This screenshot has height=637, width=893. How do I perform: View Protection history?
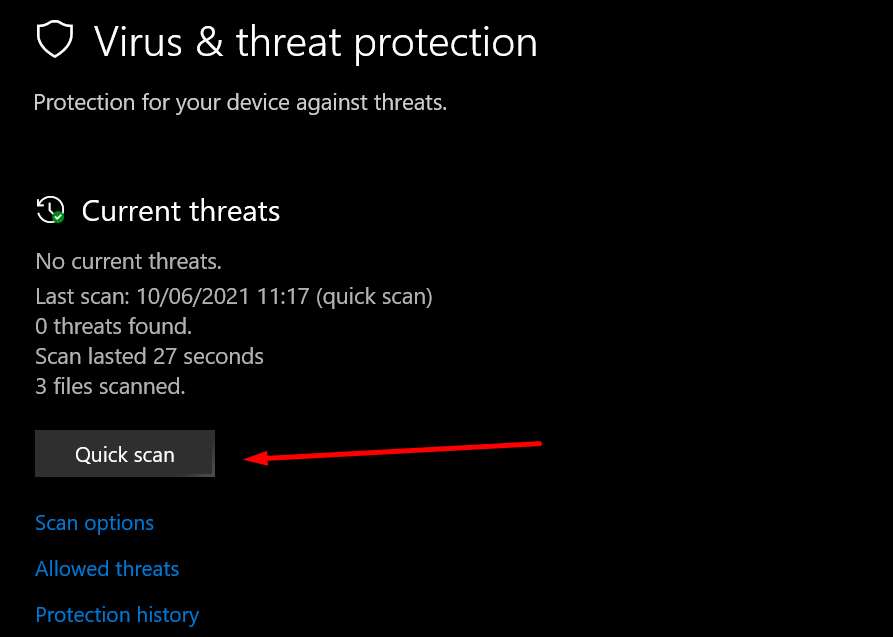click(117, 615)
